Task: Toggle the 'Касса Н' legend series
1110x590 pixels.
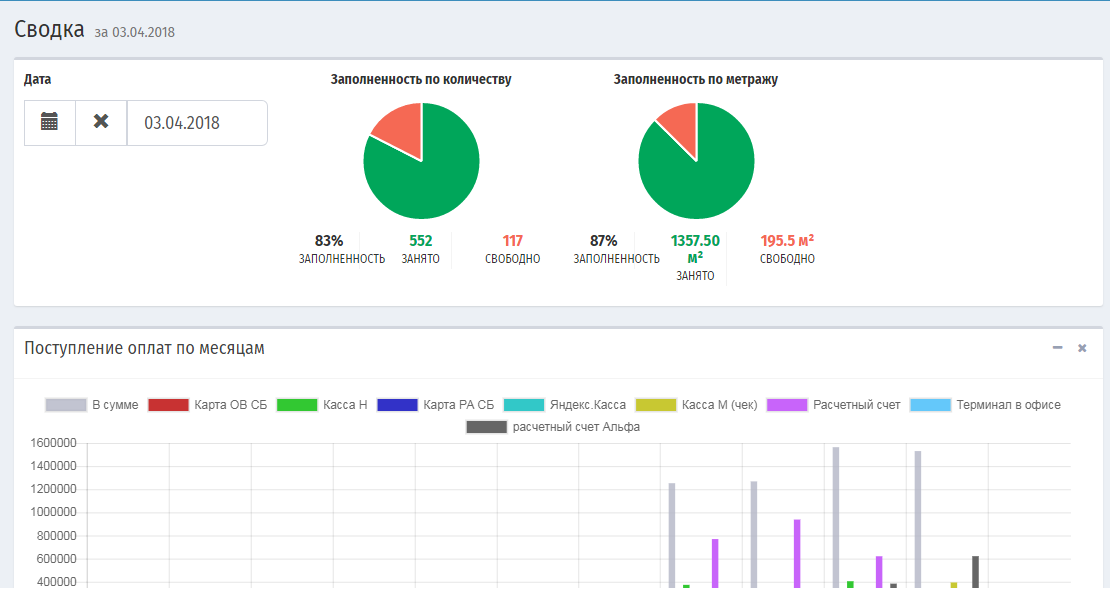Action: [322, 405]
